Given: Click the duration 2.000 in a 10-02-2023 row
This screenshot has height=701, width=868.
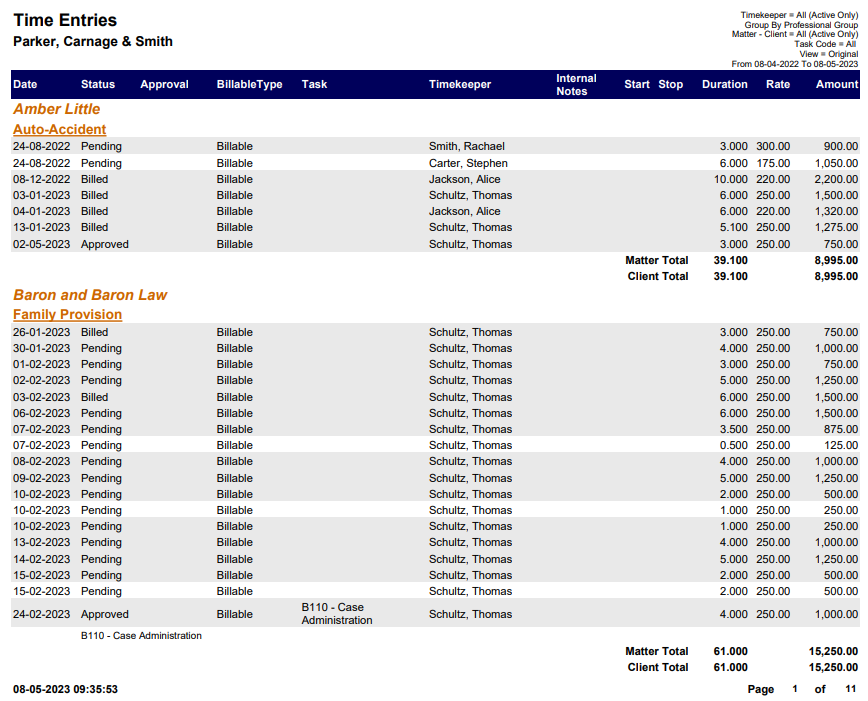Looking at the screenshot, I should [733, 494].
